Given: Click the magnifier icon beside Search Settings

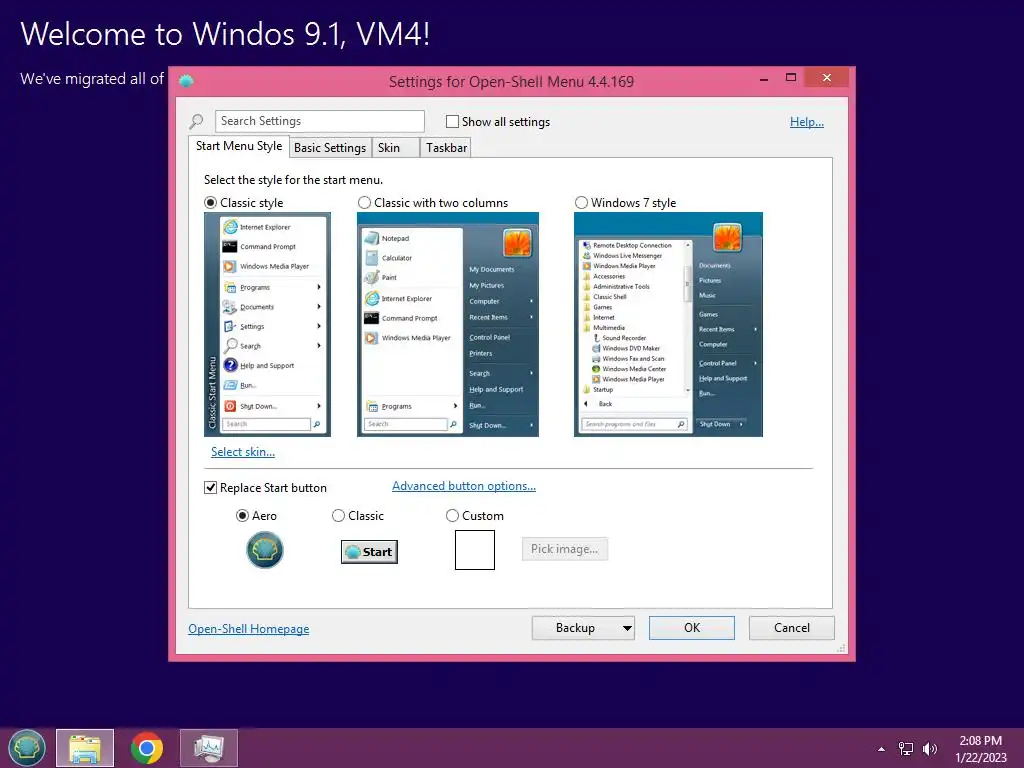Looking at the screenshot, I should pos(197,121).
